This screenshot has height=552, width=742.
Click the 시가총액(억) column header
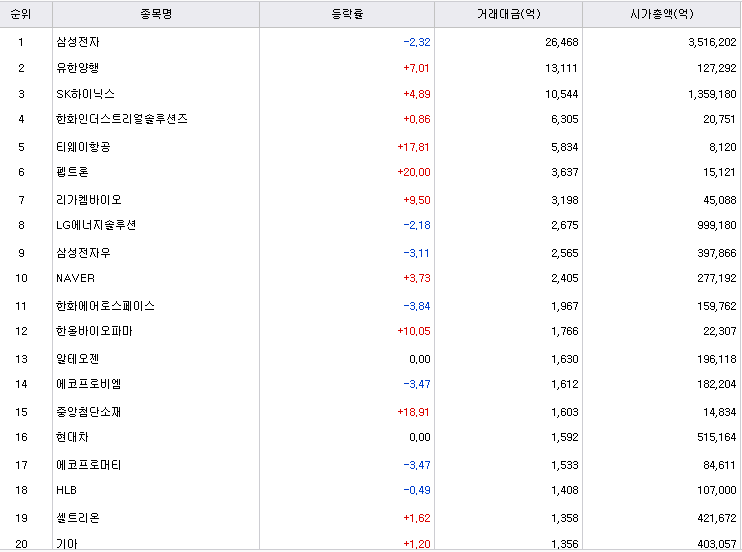pyautogui.click(x=662, y=14)
